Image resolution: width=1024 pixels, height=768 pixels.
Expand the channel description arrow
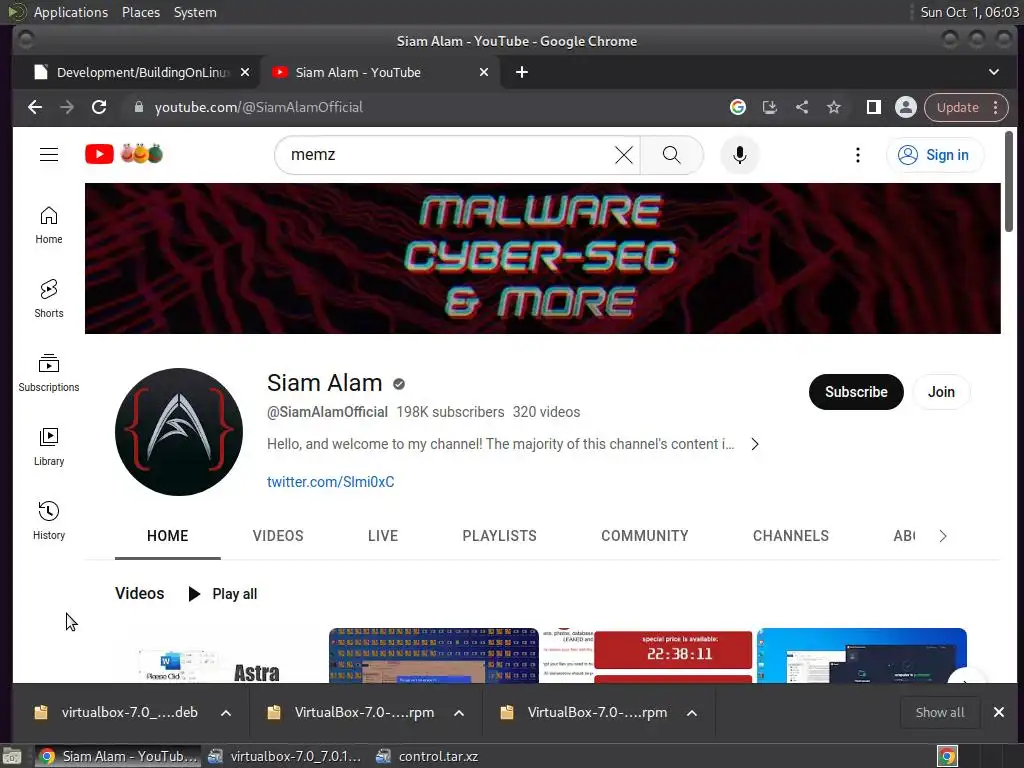coord(755,444)
